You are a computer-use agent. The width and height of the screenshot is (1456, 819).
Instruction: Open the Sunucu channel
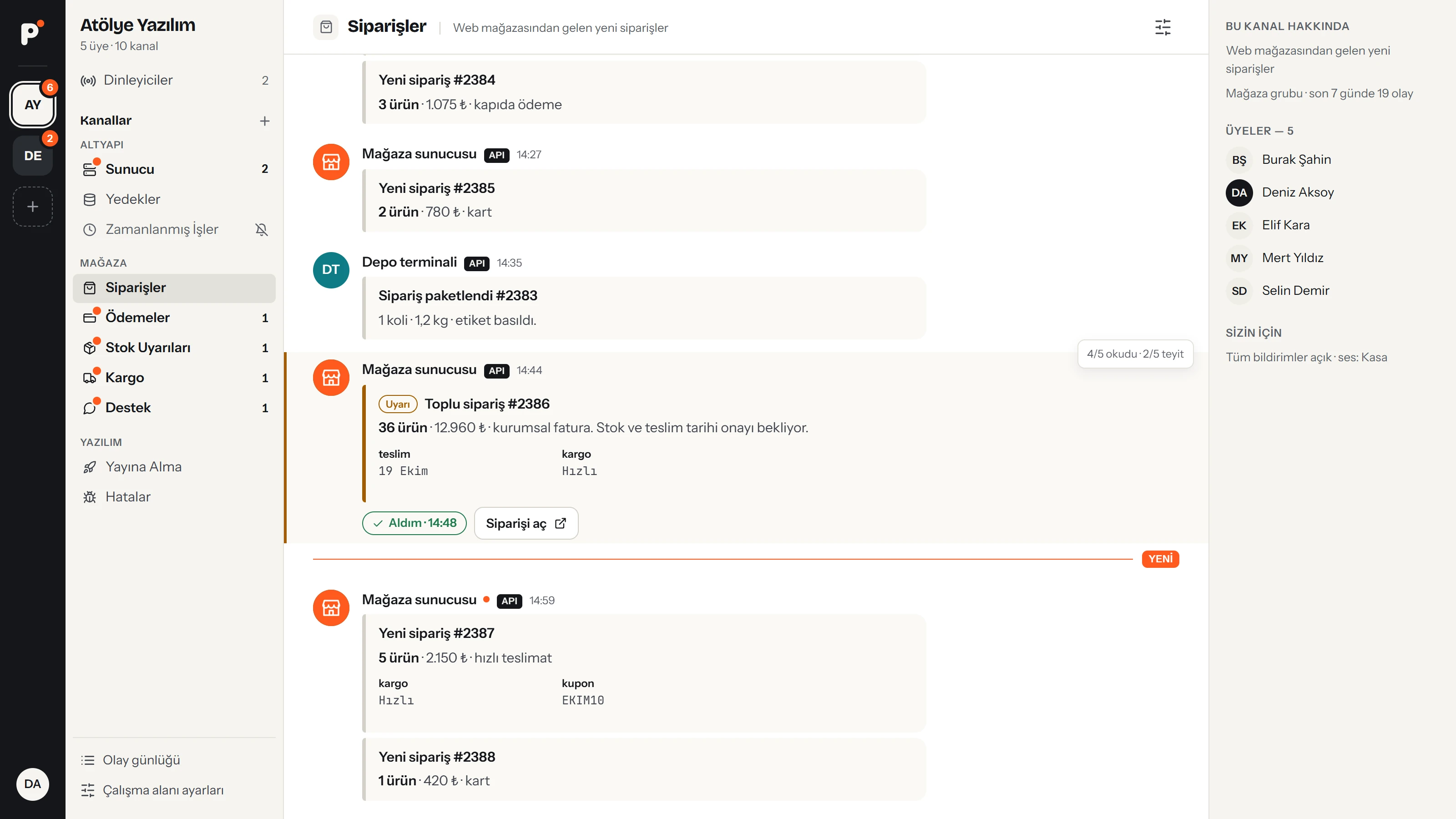pyautogui.click(x=174, y=169)
